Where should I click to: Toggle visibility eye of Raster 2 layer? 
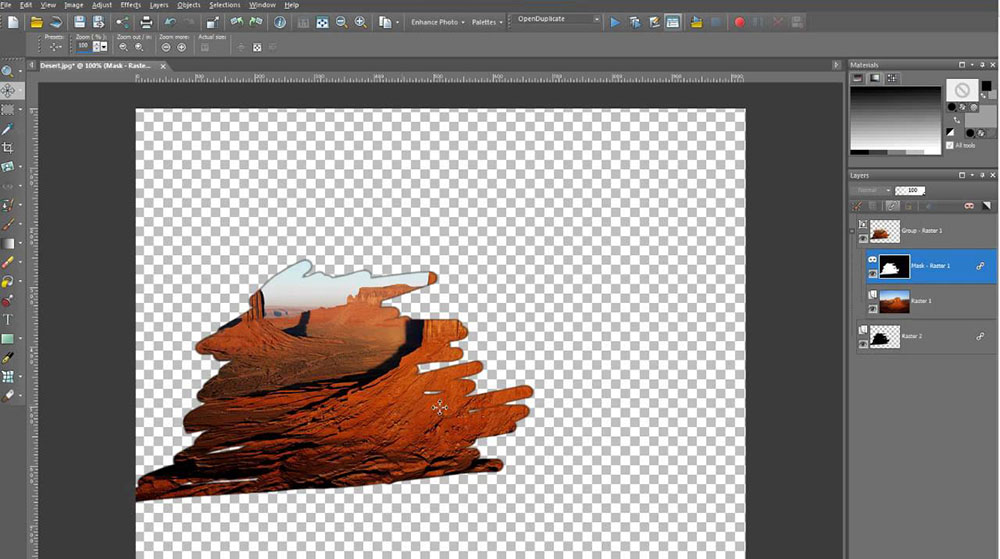pos(863,344)
